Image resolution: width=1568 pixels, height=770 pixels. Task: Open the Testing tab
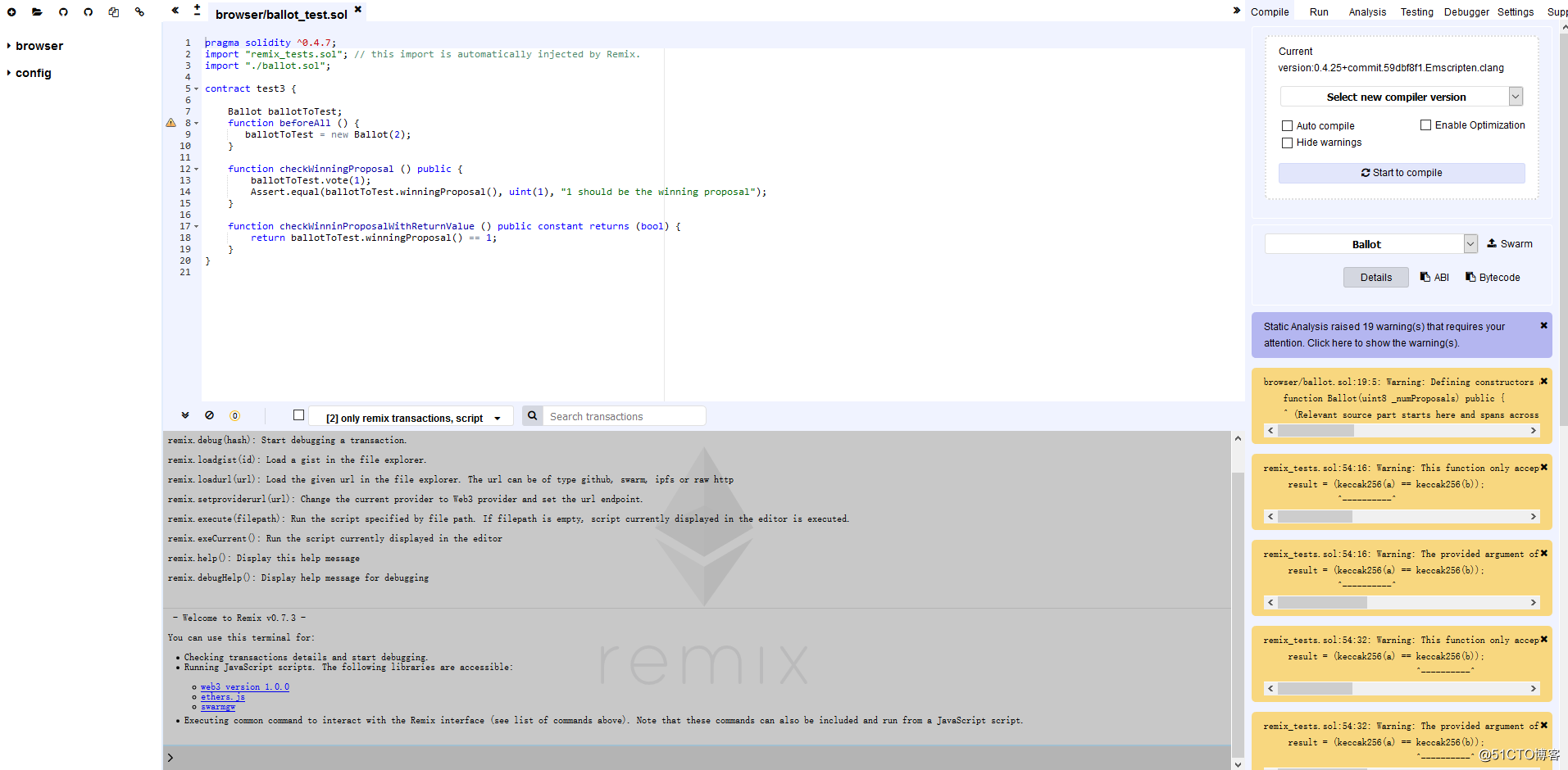[x=1416, y=12]
